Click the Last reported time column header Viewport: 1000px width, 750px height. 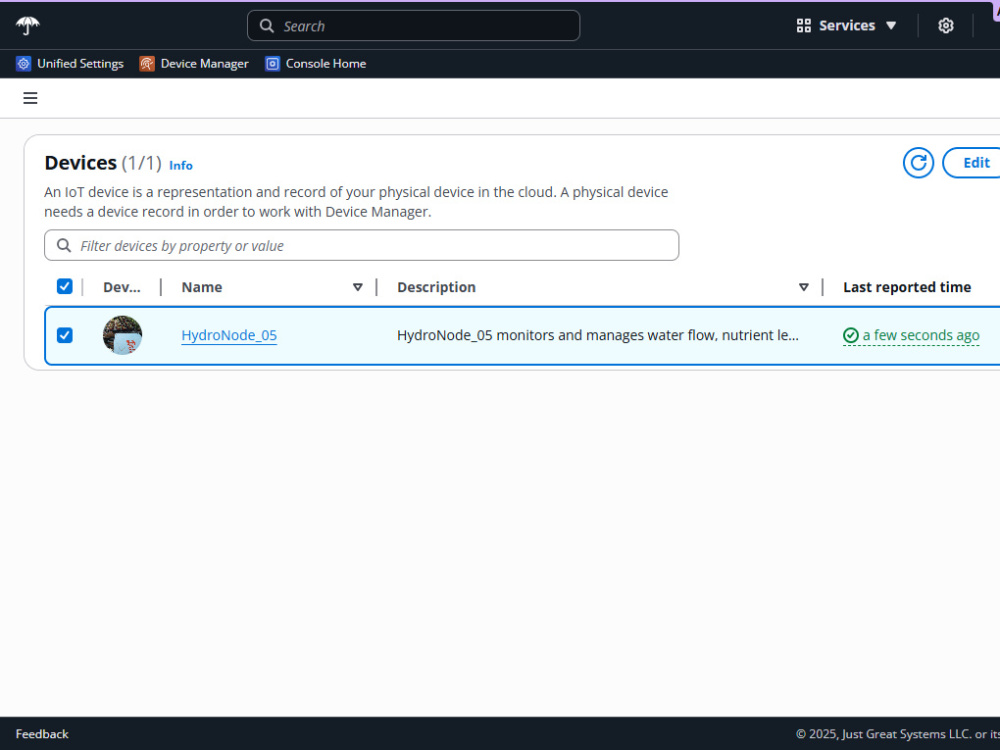pos(907,287)
